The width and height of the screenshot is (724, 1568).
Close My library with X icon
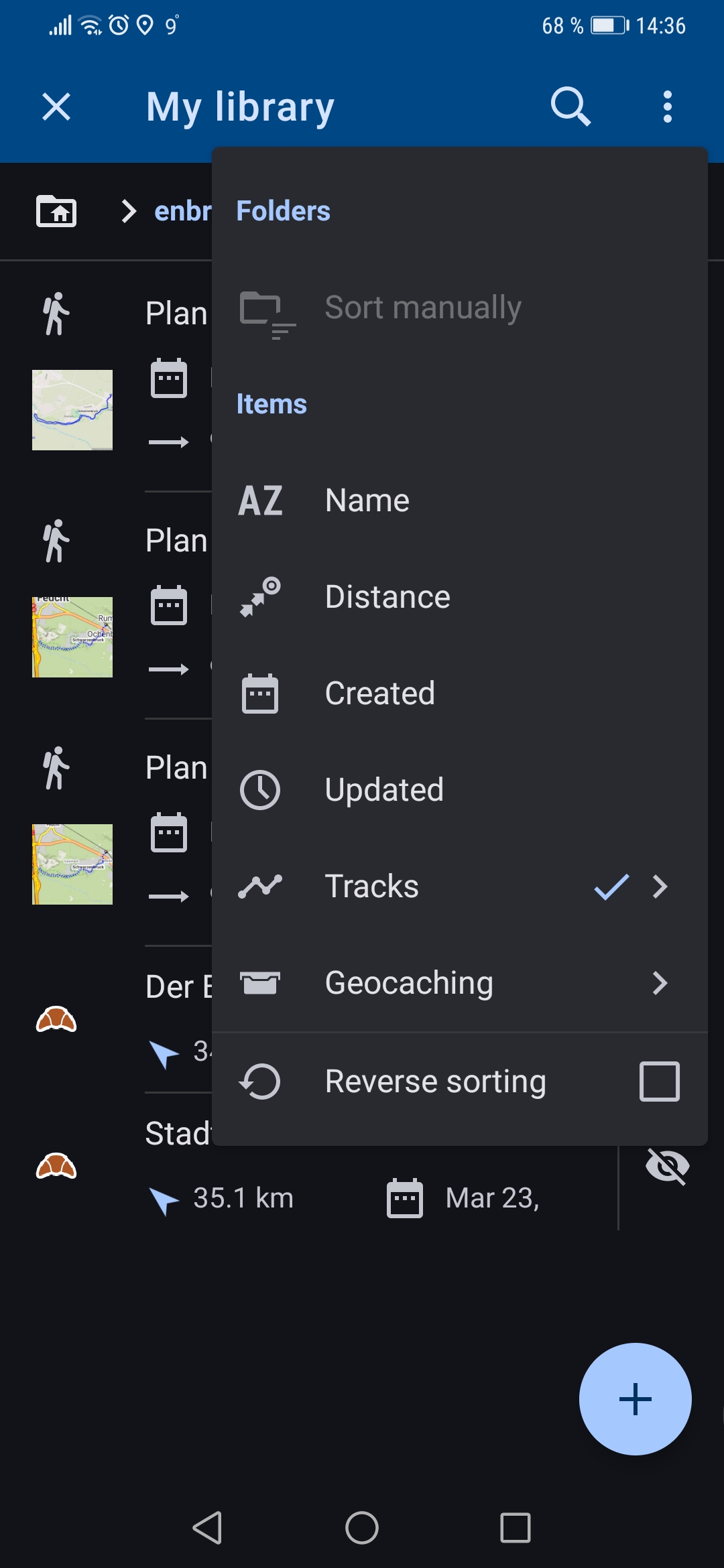point(56,107)
